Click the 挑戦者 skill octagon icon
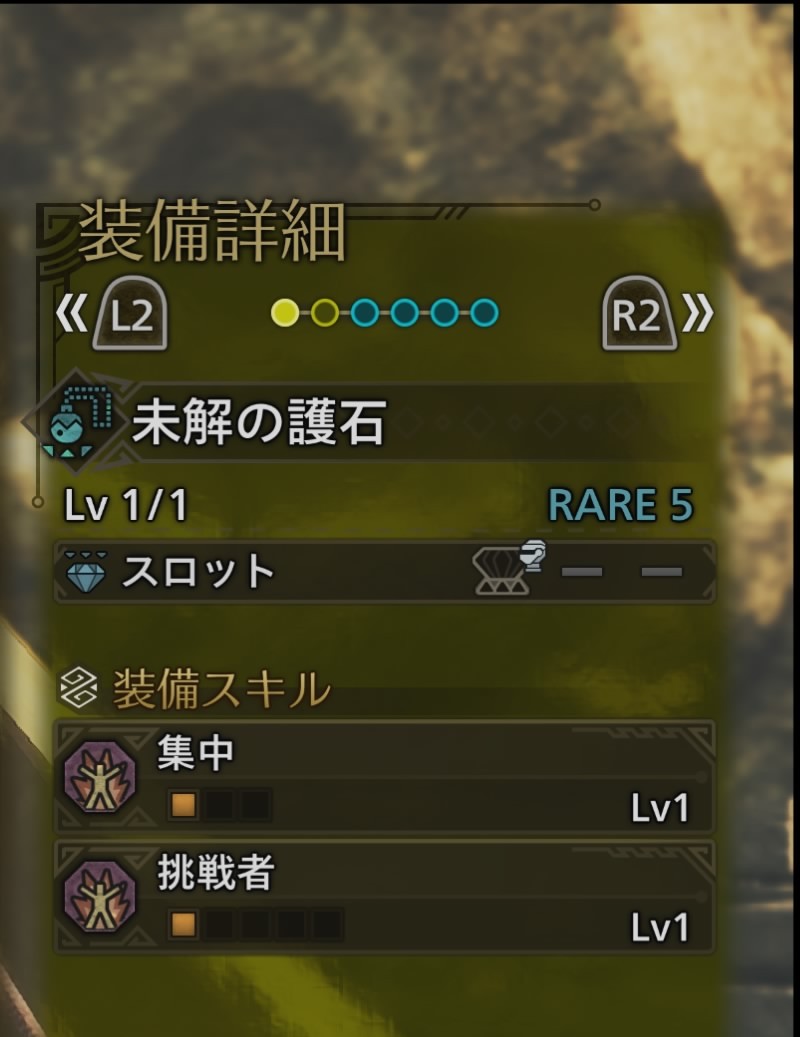Screen dimensions: 800x1037 coord(100,896)
